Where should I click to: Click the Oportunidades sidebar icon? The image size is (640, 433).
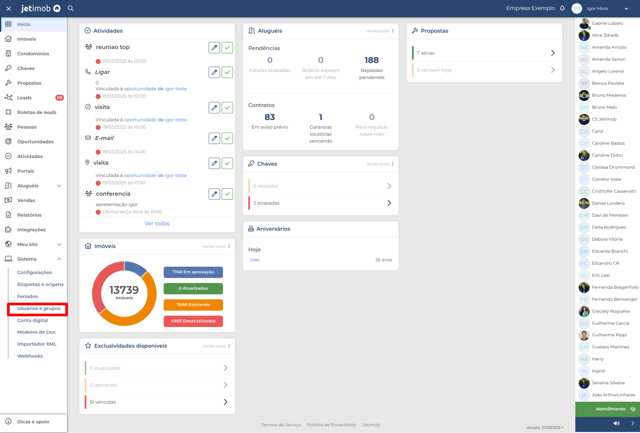pos(8,142)
